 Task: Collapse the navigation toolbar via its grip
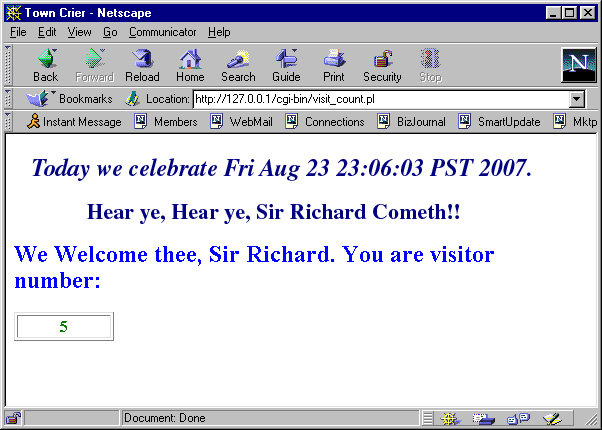tap(8, 65)
